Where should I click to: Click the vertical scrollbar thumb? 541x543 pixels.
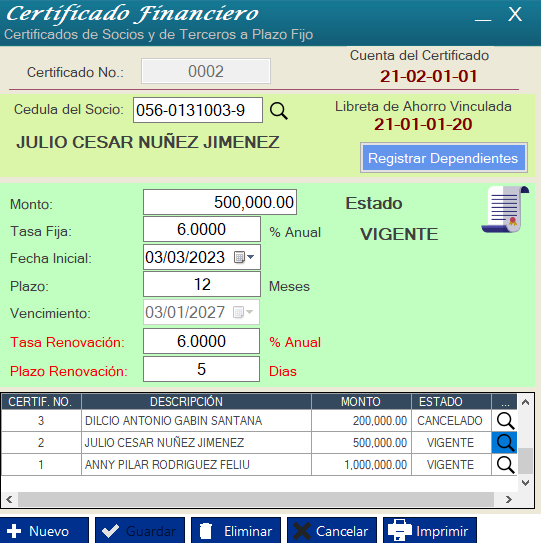525,461
